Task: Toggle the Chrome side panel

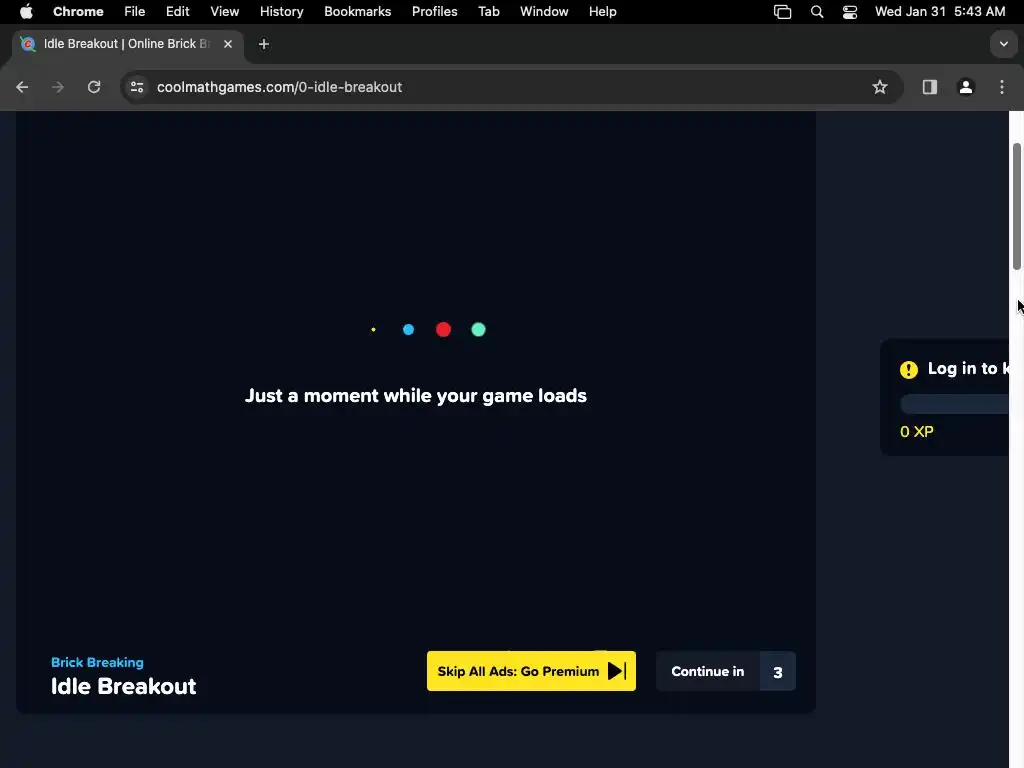Action: click(x=930, y=87)
